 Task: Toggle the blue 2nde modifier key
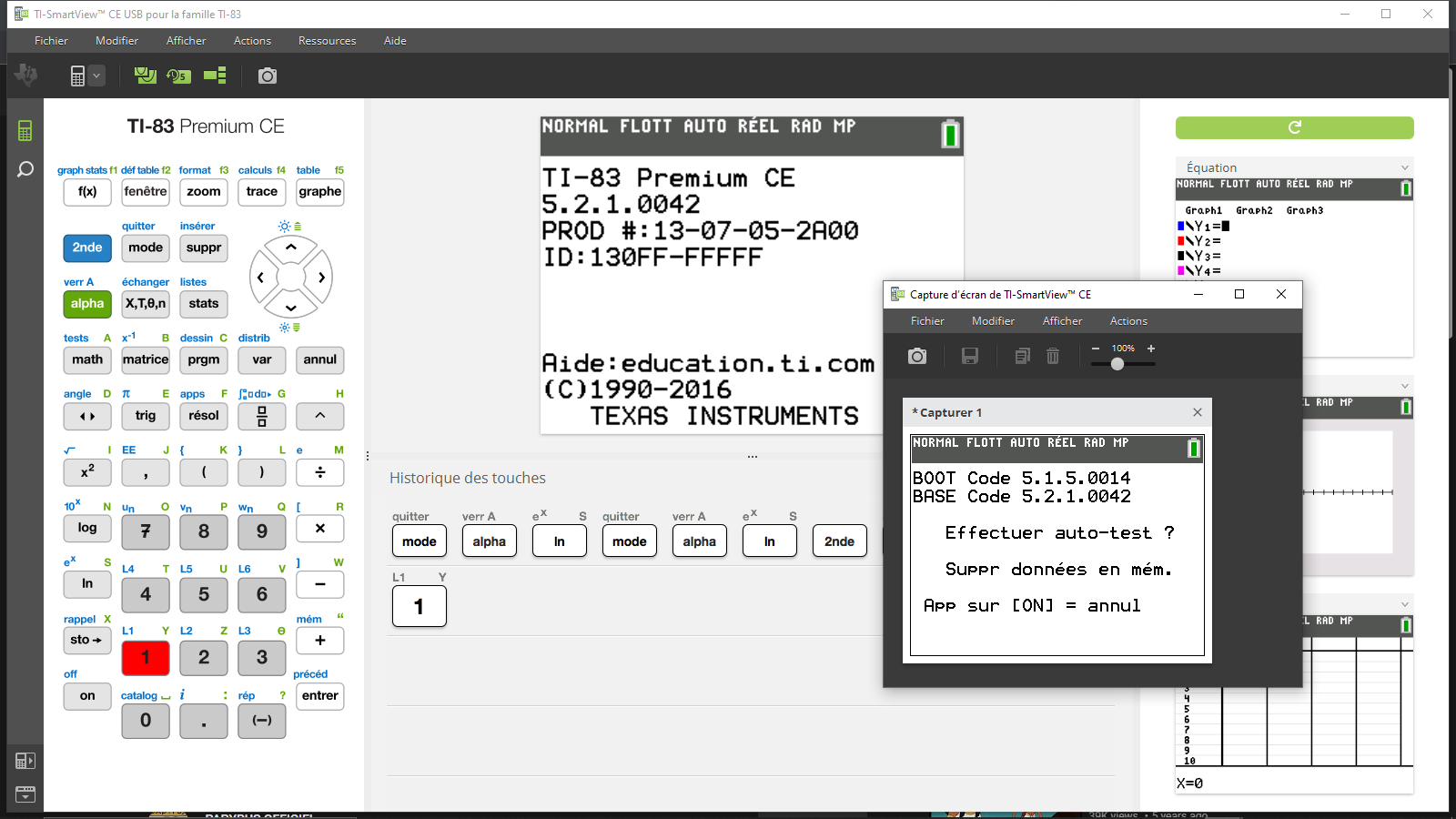87,248
